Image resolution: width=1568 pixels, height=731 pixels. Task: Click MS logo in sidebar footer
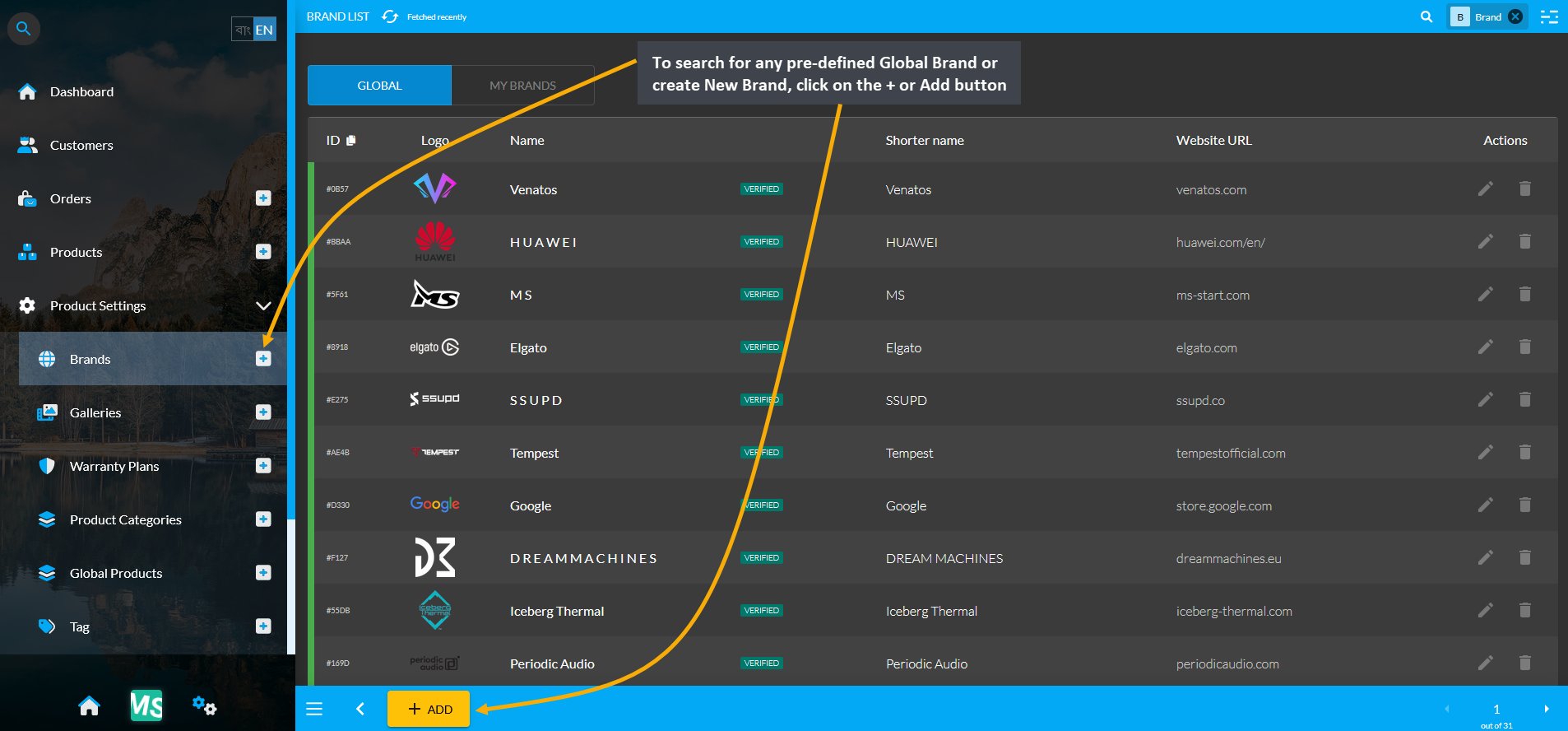[x=146, y=705]
